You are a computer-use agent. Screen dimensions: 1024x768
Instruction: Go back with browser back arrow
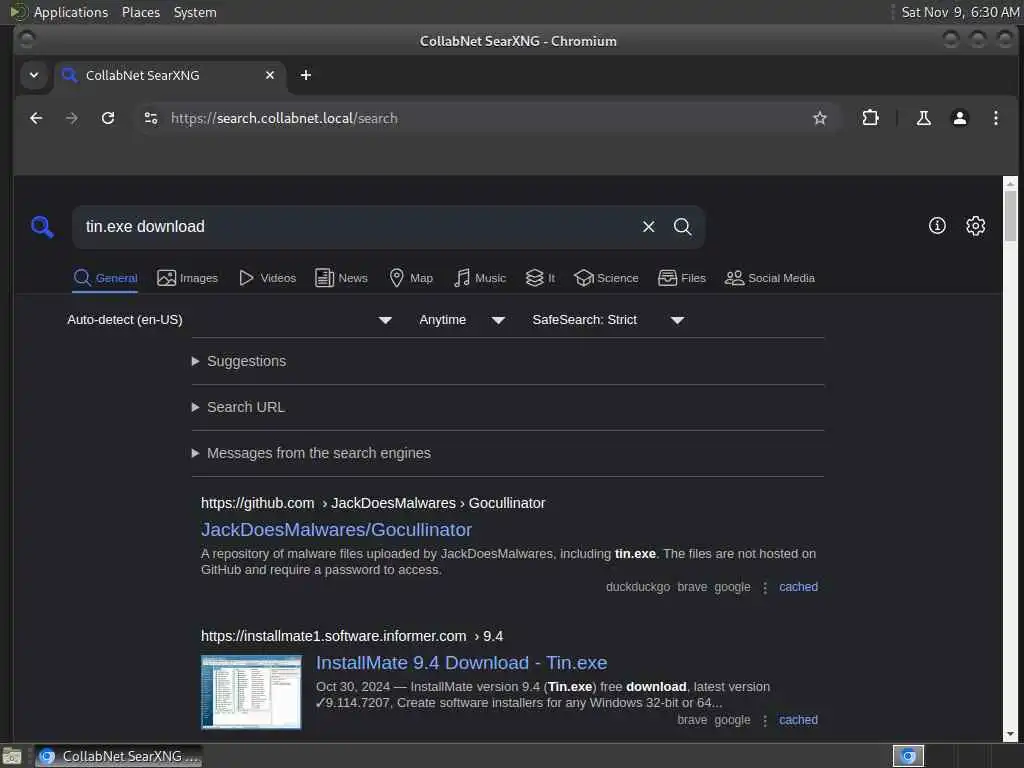point(37,118)
